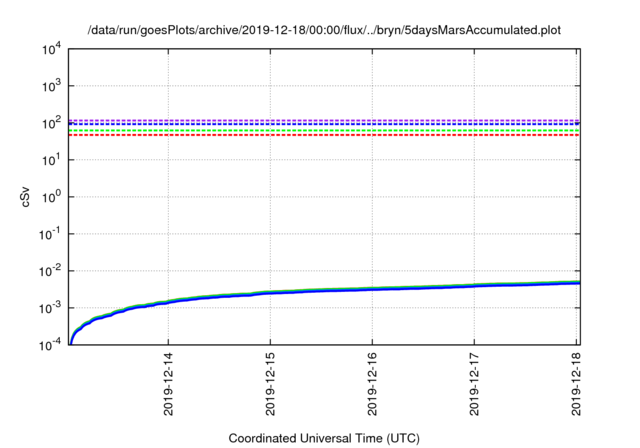This screenshot has height=448, width=640.
Task: Click the cSv axis unit label
Action: [25, 197]
